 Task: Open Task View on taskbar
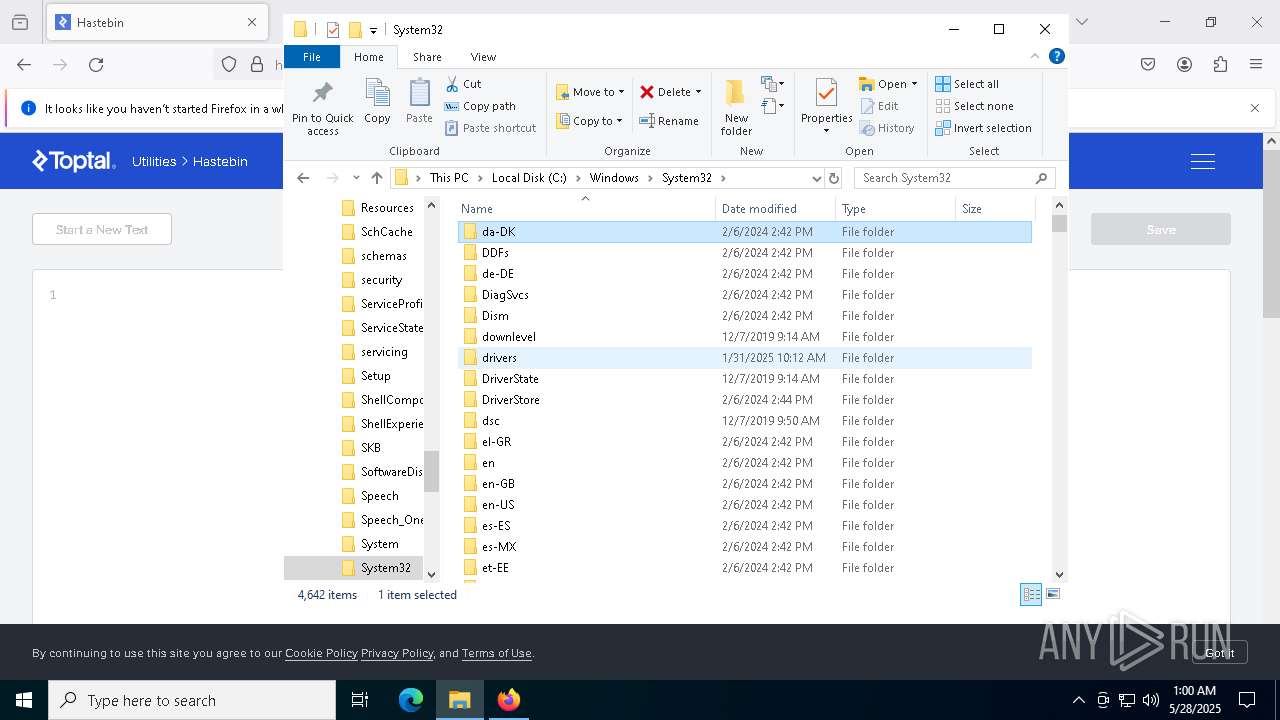tap(360, 700)
